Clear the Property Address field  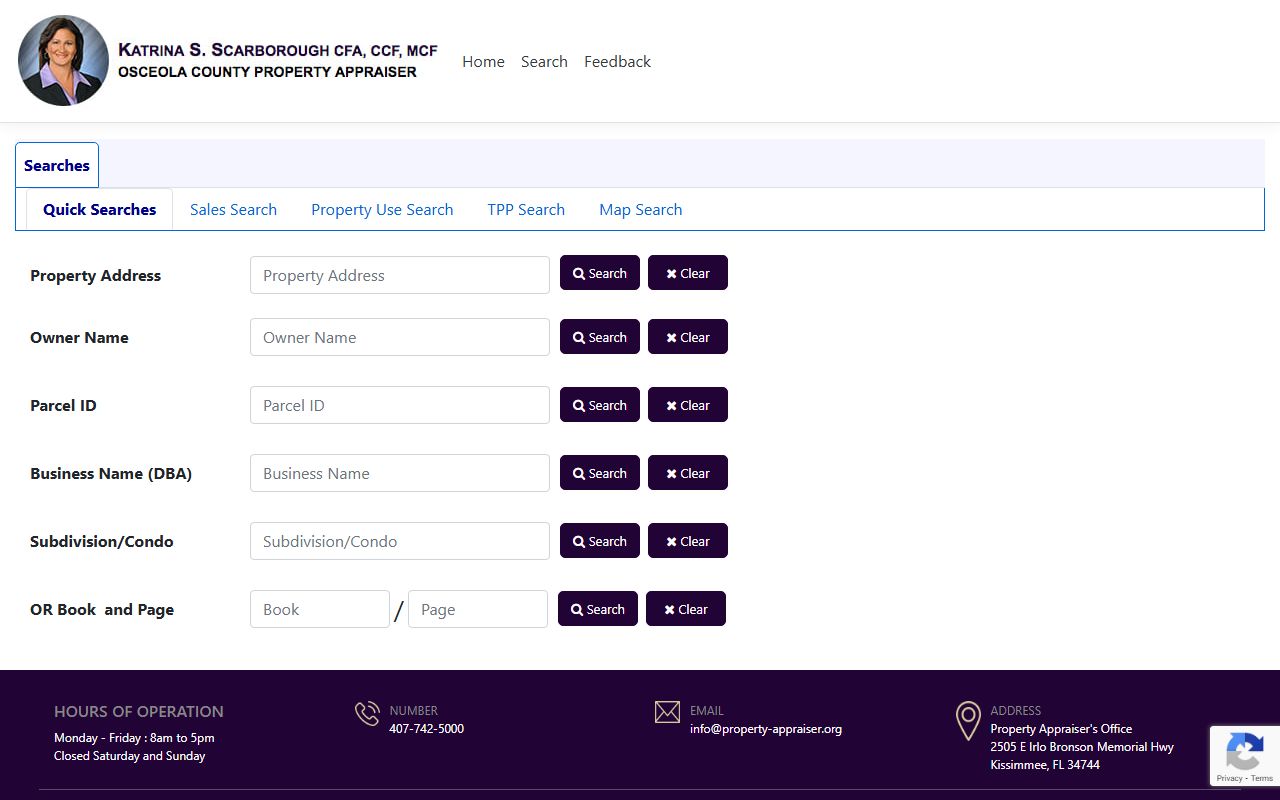click(688, 273)
